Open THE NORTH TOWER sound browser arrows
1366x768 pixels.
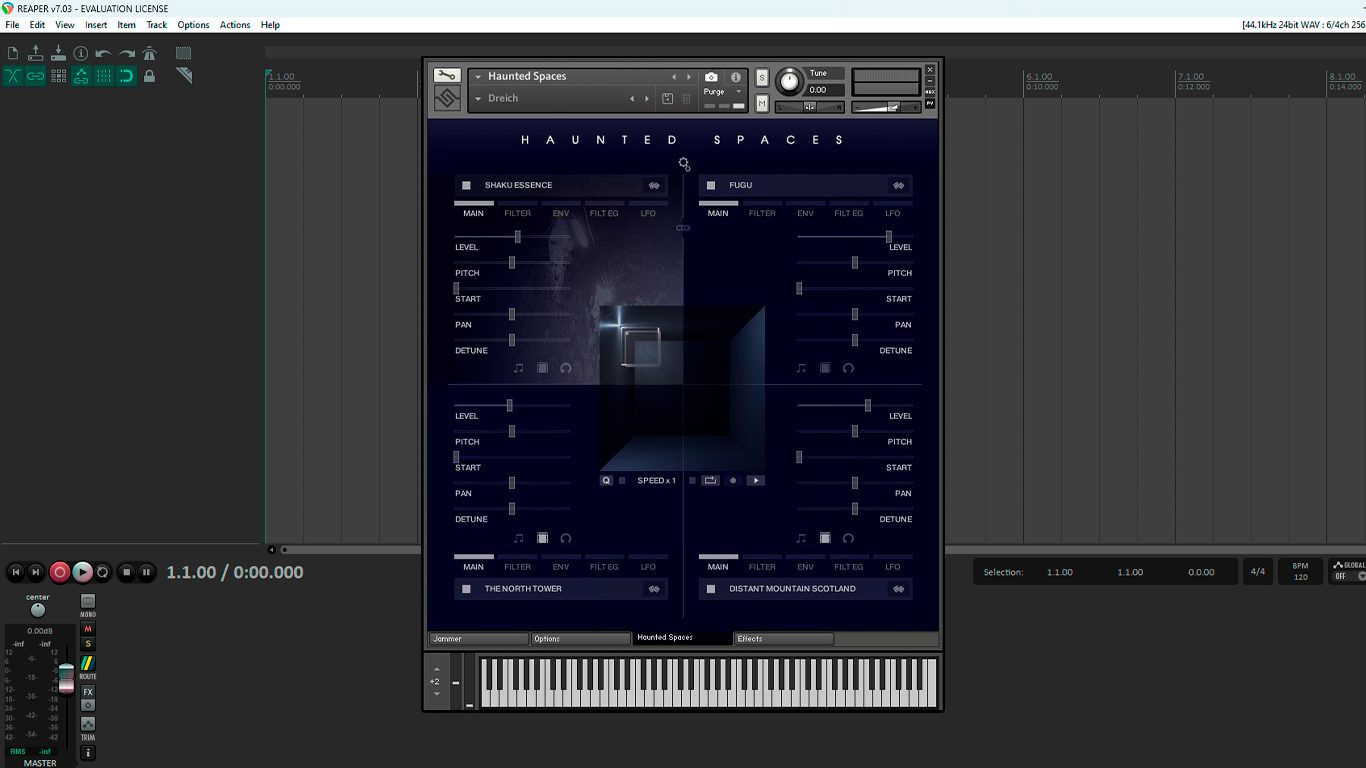pos(654,589)
